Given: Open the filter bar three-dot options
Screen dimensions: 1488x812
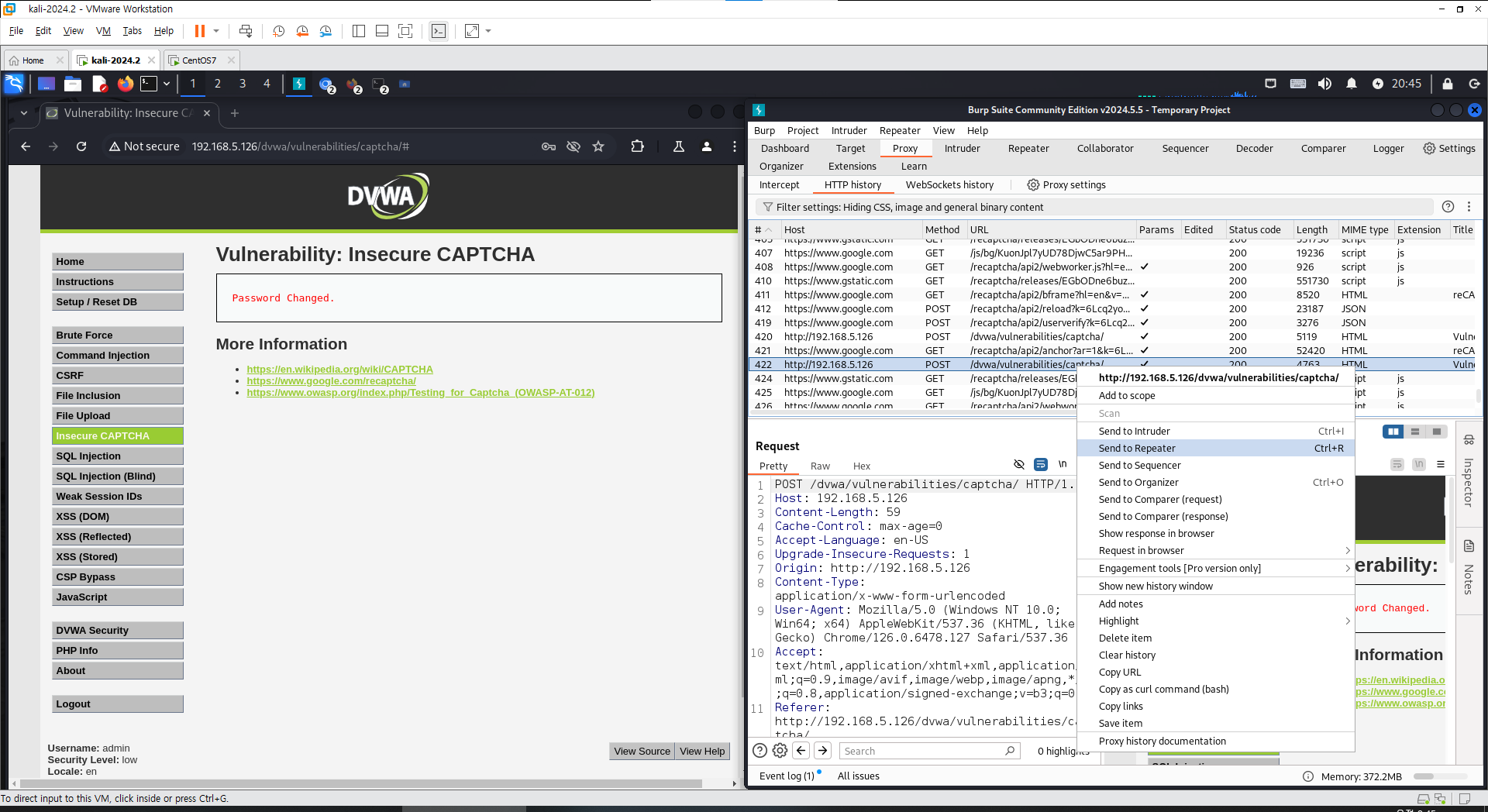Looking at the screenshot, I should pos(1469,207).
